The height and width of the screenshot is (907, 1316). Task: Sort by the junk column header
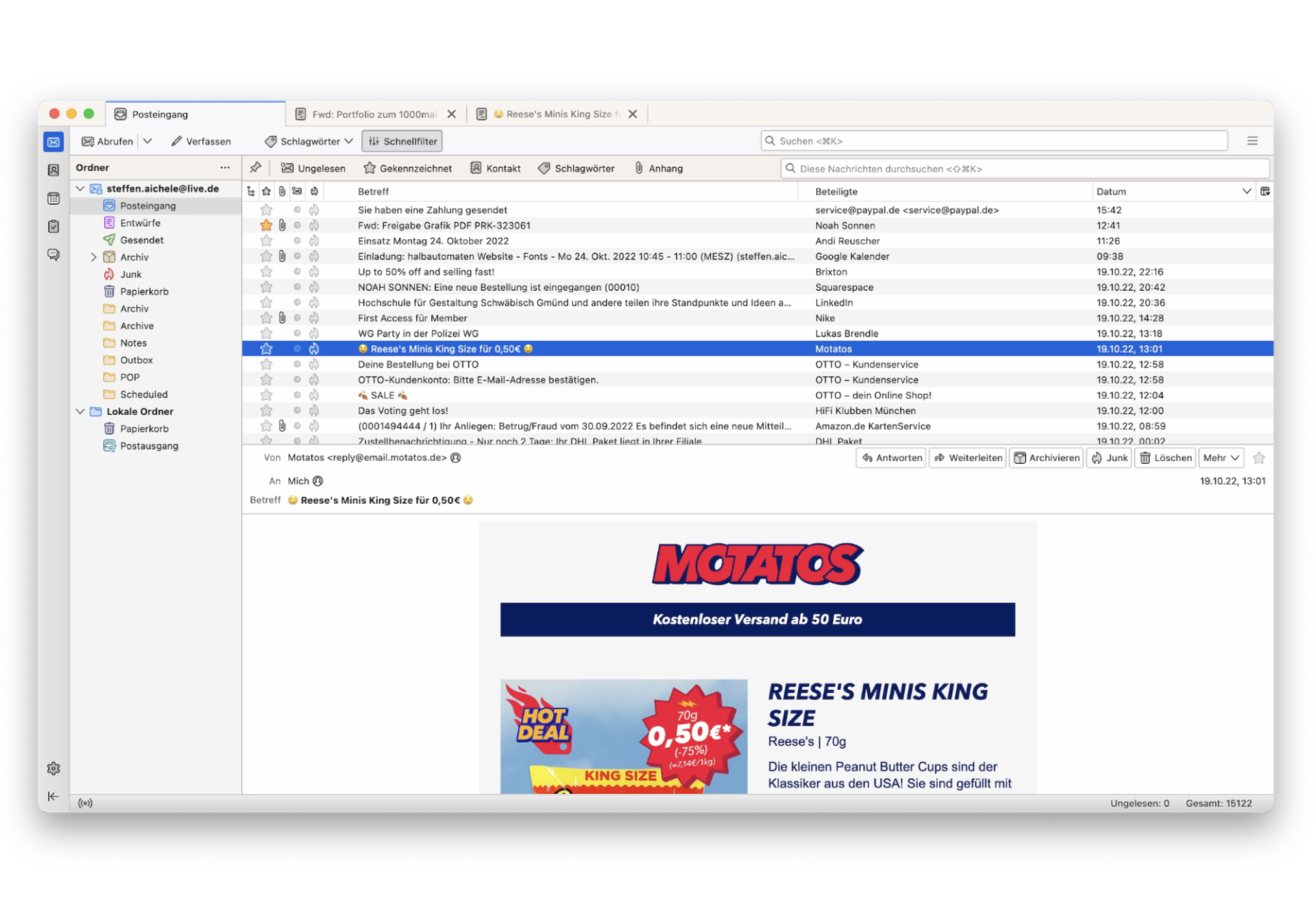coord(314,191)
